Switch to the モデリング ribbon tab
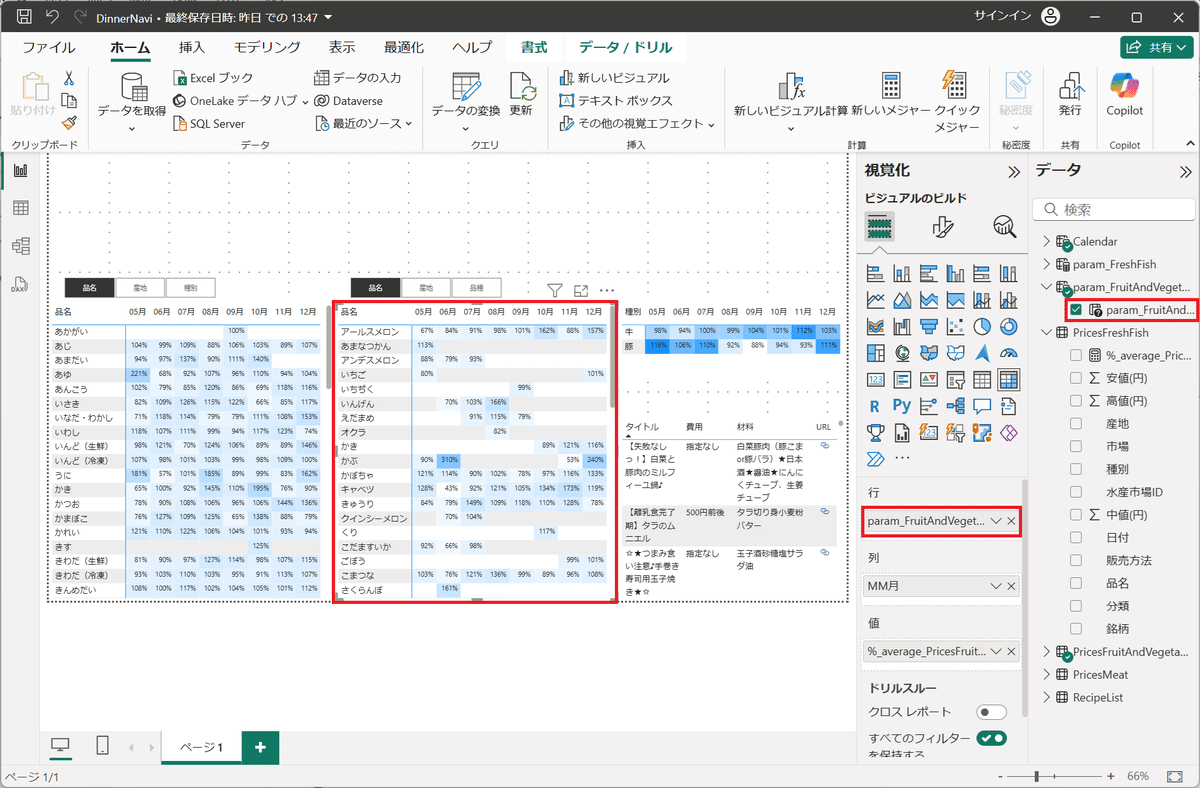This screenshot has width=1200, height=788. 267,47
